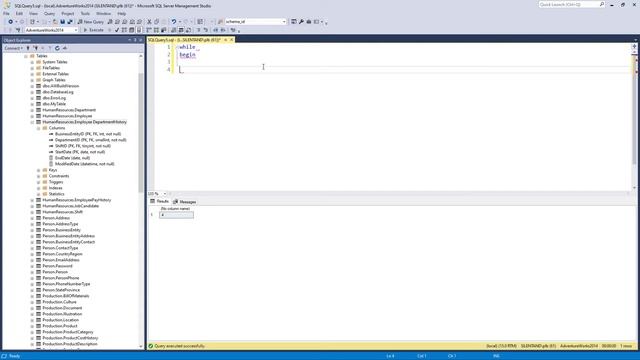Screen dimensions: 640x360
Task: Pin the Object Explorer panel
Action: (x=135, y=40)
